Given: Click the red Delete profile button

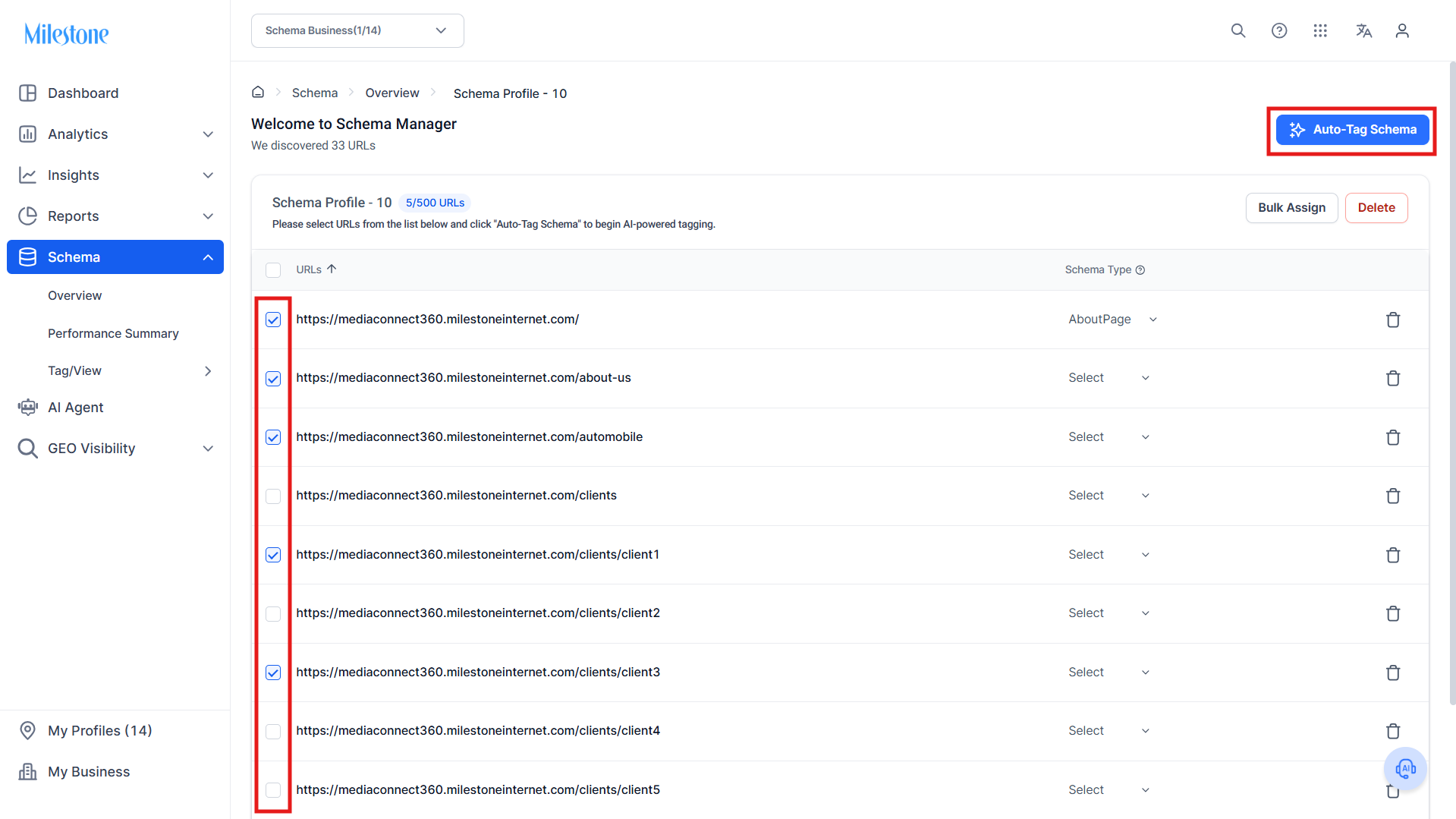Looking at the screenshot, I should 1376,208.
